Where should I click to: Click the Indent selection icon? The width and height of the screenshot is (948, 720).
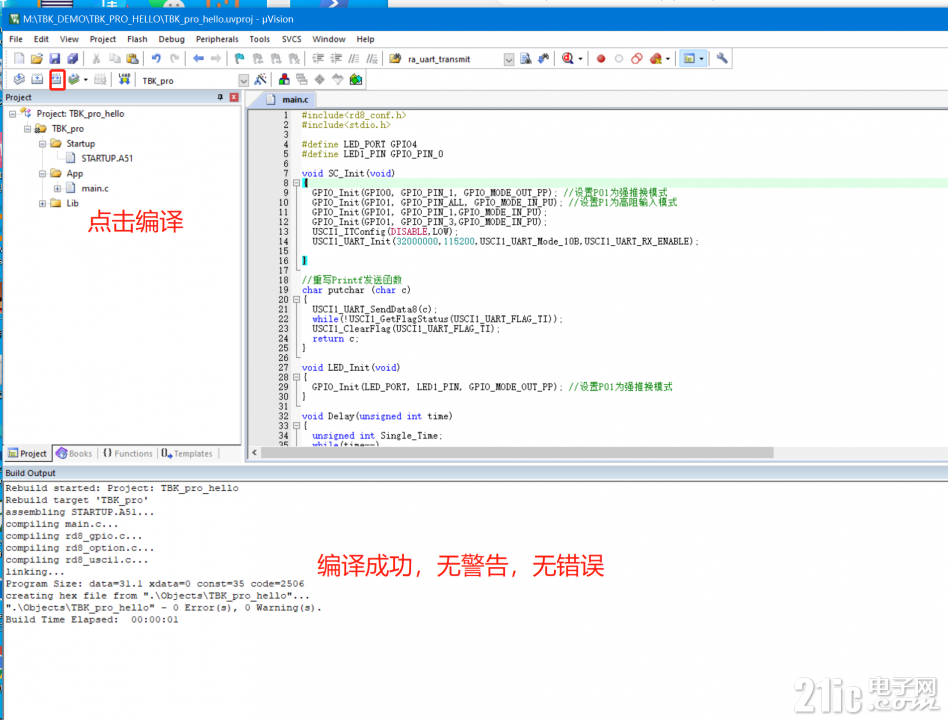pyautogui.click(x=318, y=59)
